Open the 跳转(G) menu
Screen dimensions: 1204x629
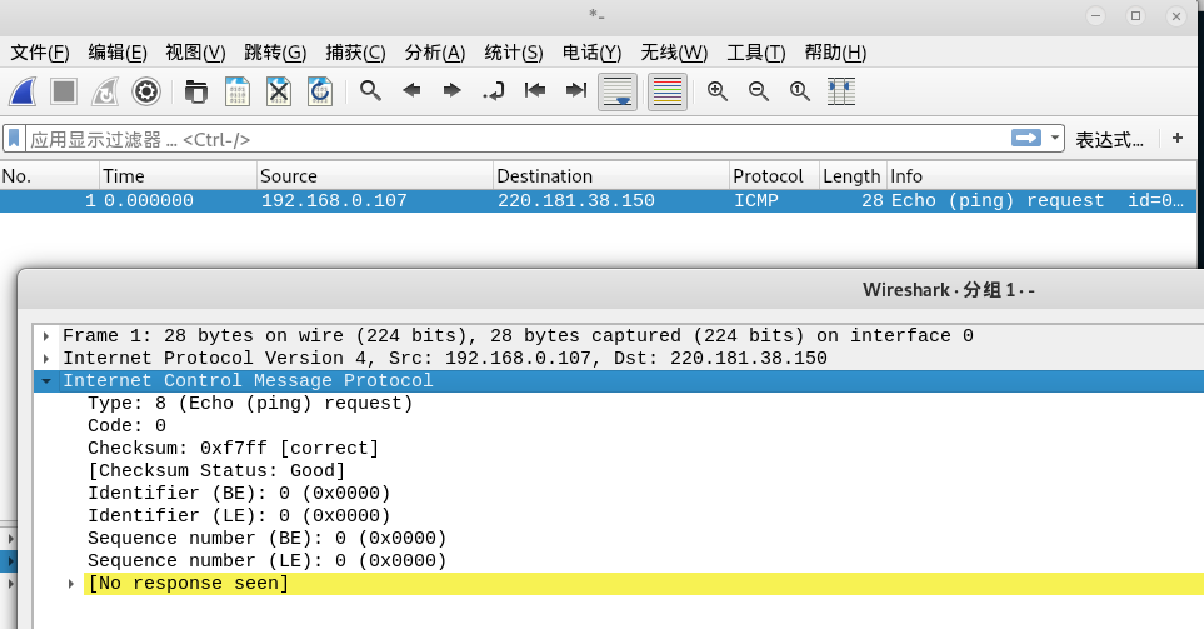[275, 53]
